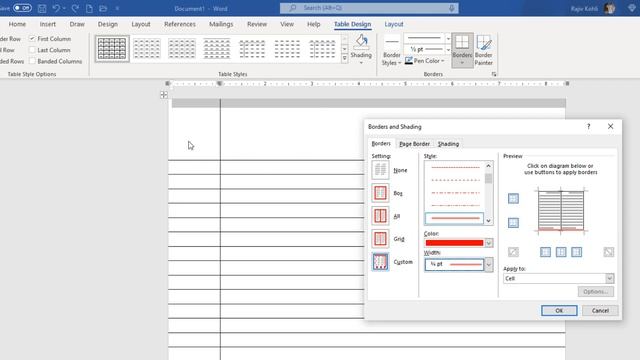Click the Help question mark in dialog
Image resolution: width=640 pixels, height=360 pixels.
pos(589,127)
